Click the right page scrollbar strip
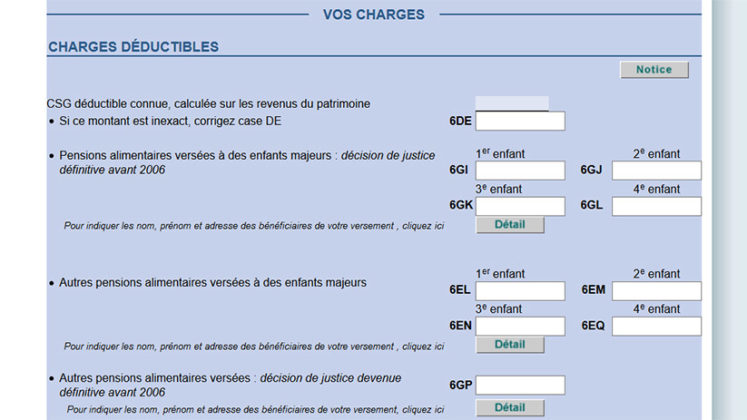The height and width of the screenshot is (420, 747). coord(729,210)
